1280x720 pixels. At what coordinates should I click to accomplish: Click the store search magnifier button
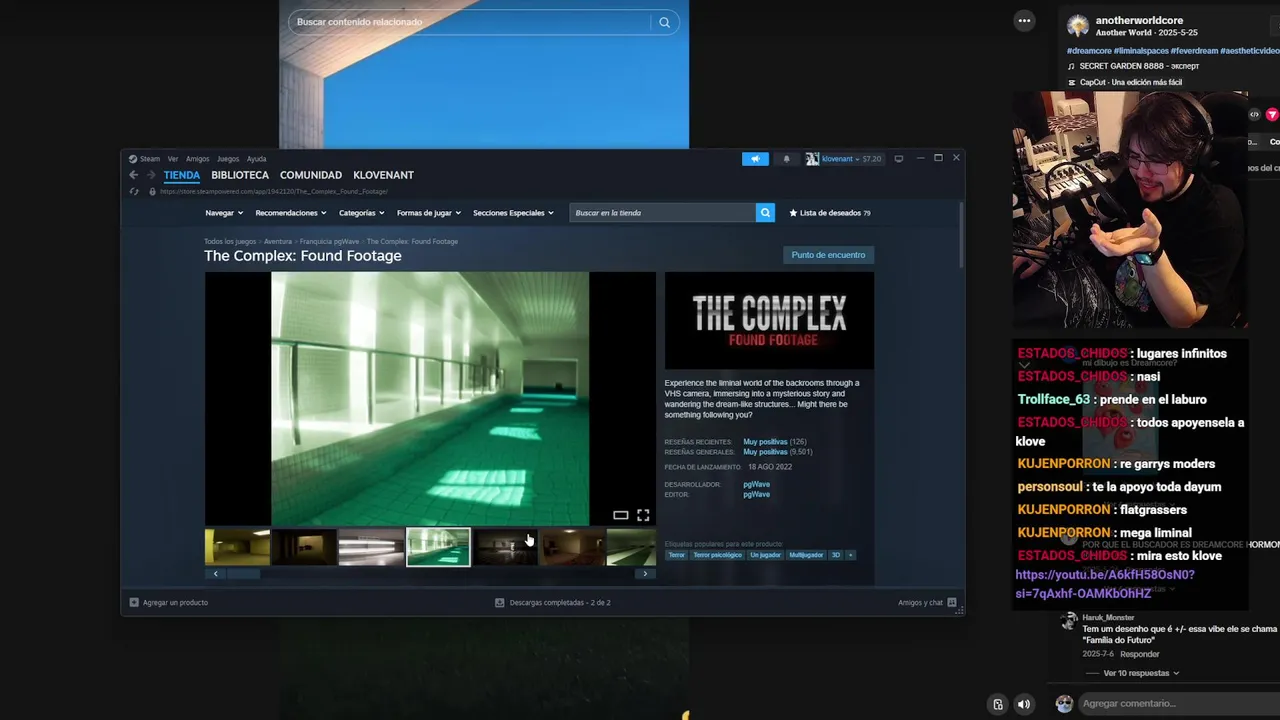(x=765, y=212)
